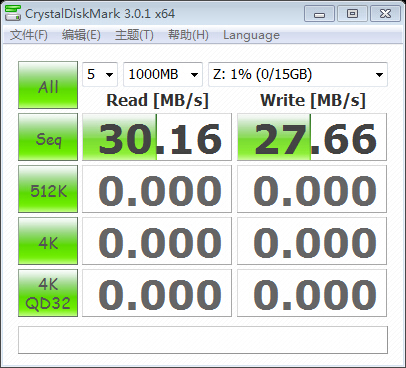Start the 512K random test
Viewport: 406px width, 368px height.
click(48, 189)
